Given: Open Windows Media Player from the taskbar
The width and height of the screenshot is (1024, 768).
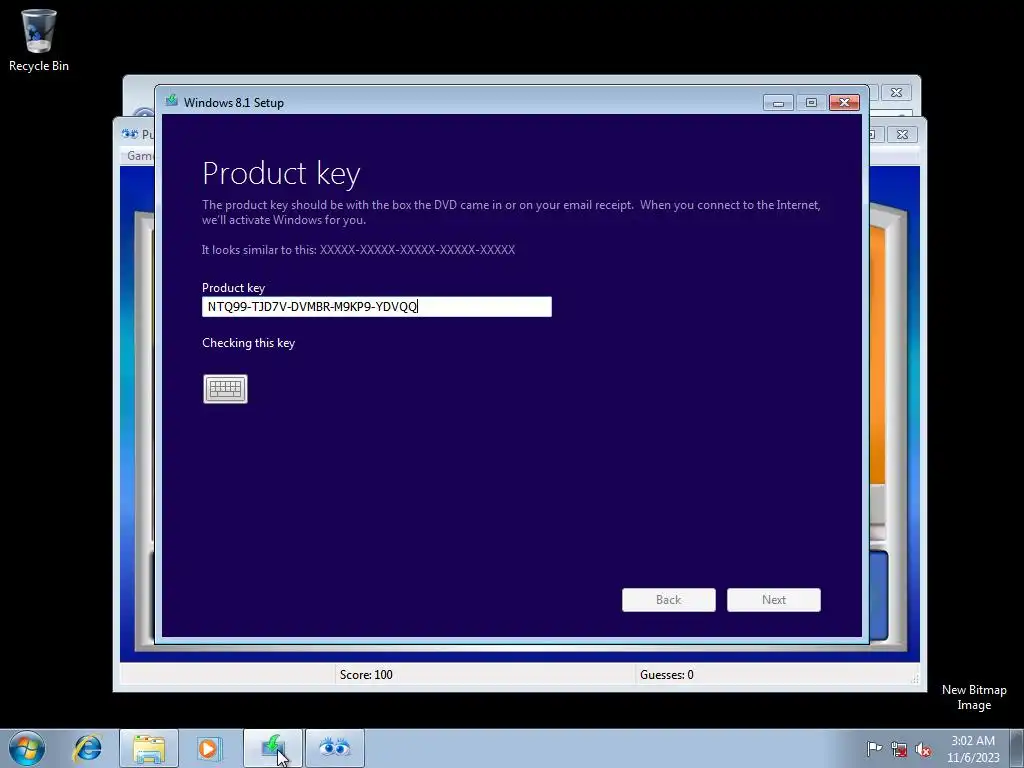Looking at the screenshot, I should point(210,748).
